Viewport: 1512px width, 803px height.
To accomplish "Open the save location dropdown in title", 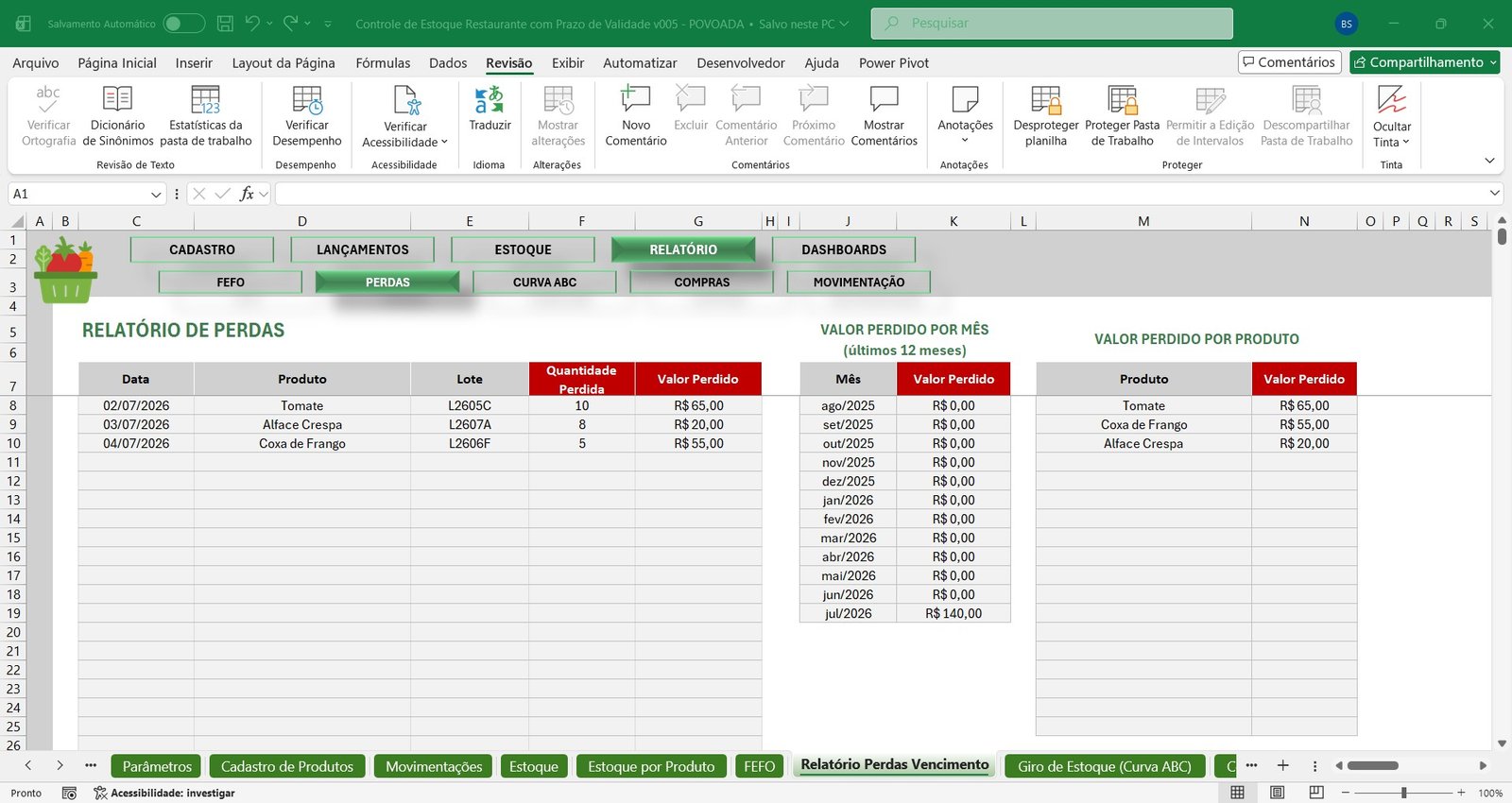I will (x=844, y=24).
